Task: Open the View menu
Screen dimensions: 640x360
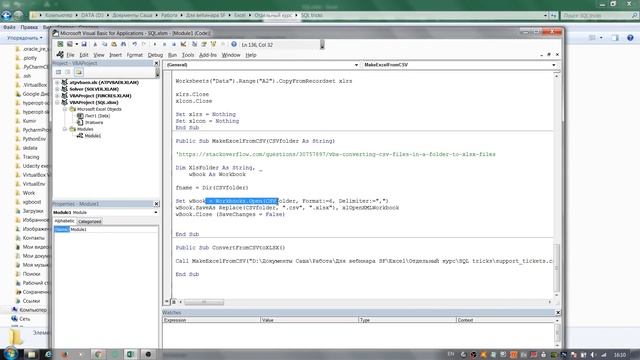Action: tap(99, 55)
